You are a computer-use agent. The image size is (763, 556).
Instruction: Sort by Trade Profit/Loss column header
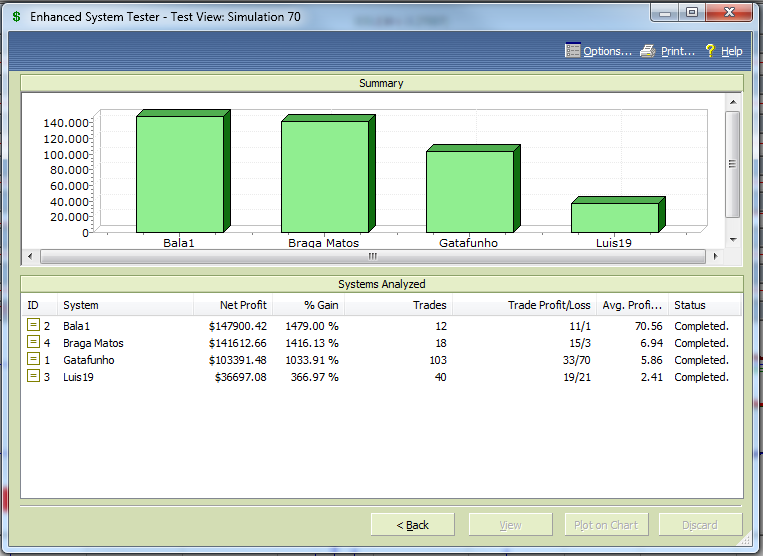(525, 305)
